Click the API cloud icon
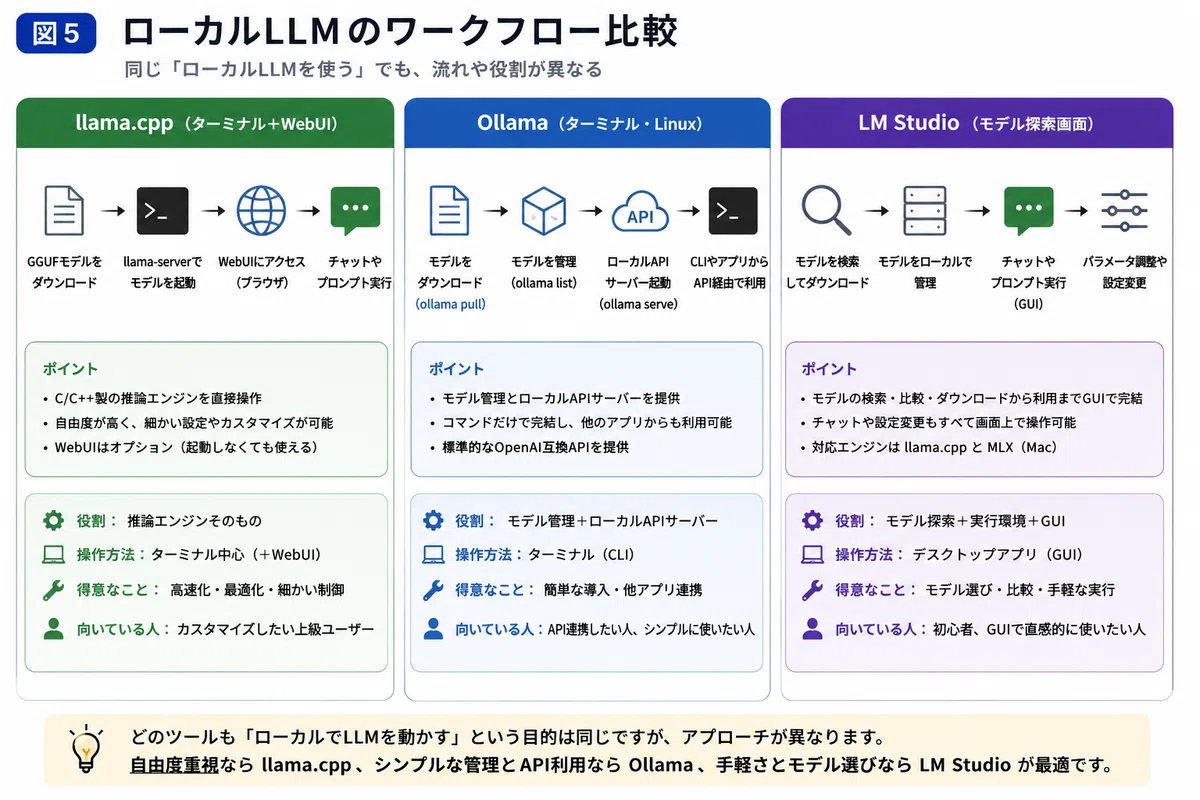Image resolution: width=1200 pixels, height=800 pixels. pyautogui.click(x=639, y=211)
